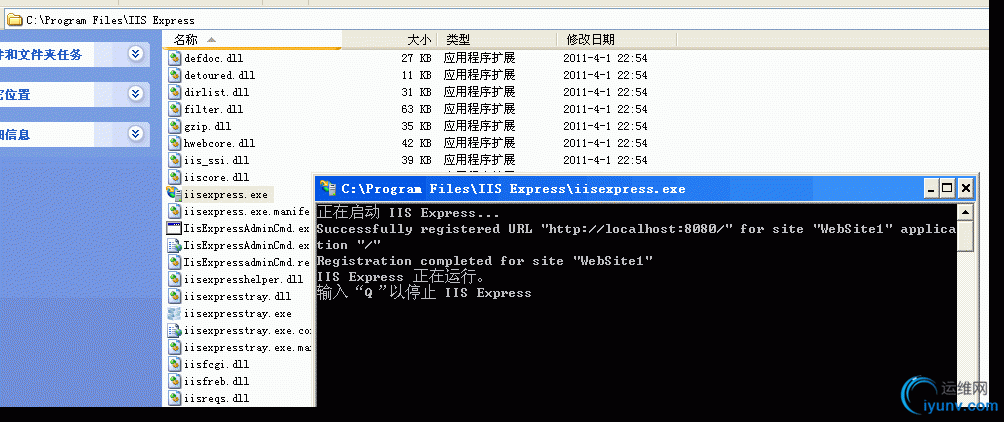The image size is (1004, 422).
Task: Select file name dirlist.dll
Action: (216, 92)
